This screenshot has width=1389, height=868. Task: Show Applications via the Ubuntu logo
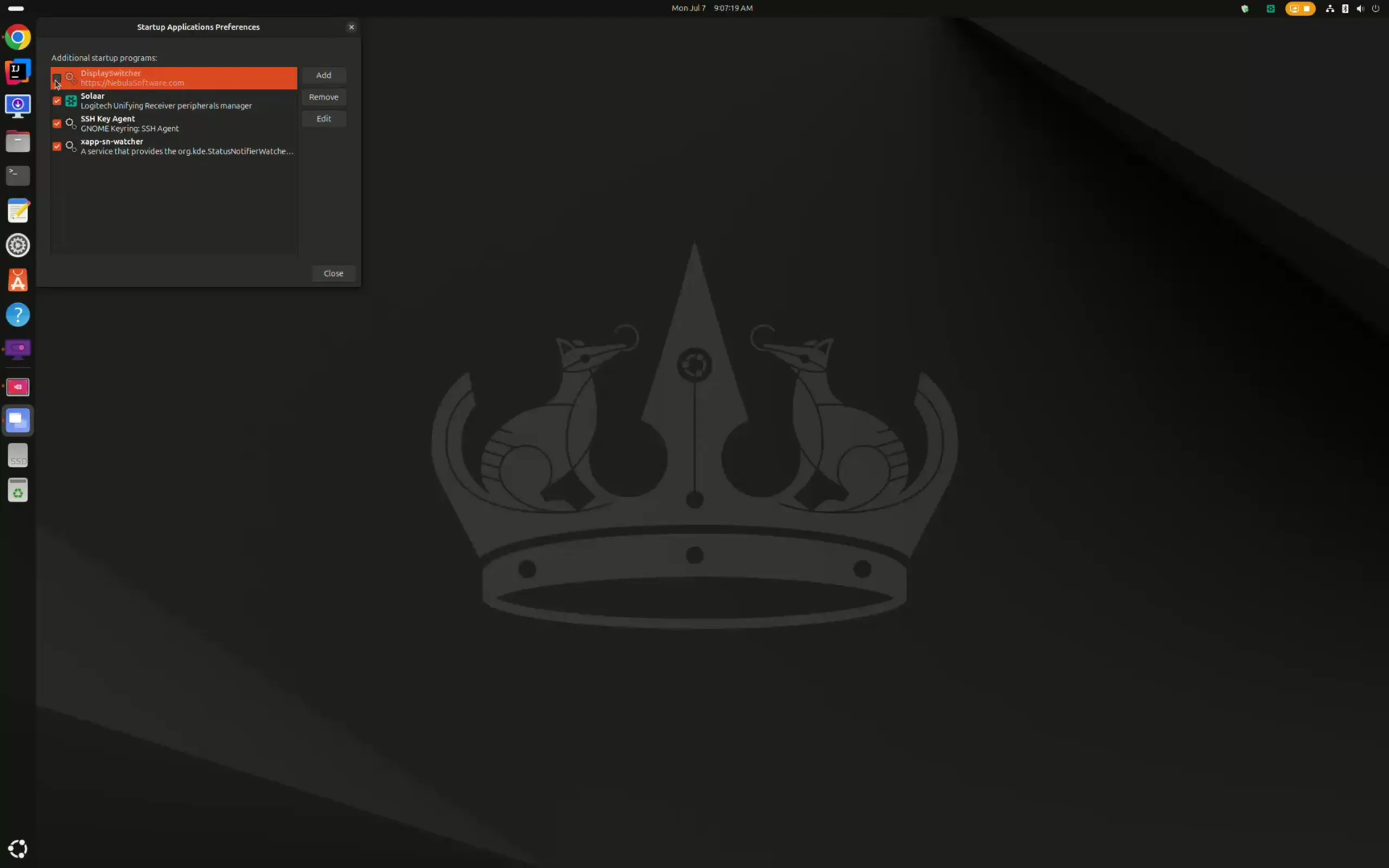point(18,848)
